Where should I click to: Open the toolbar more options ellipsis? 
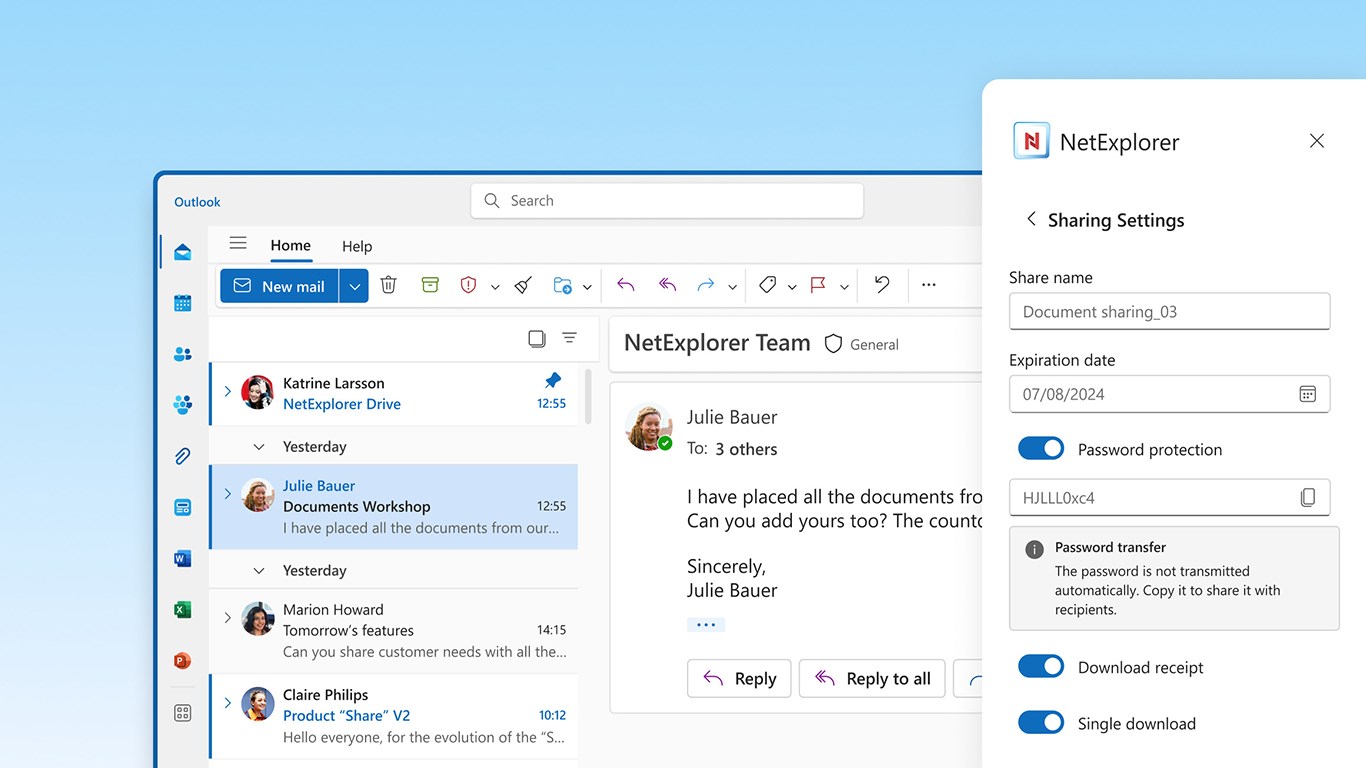(929, 285)
